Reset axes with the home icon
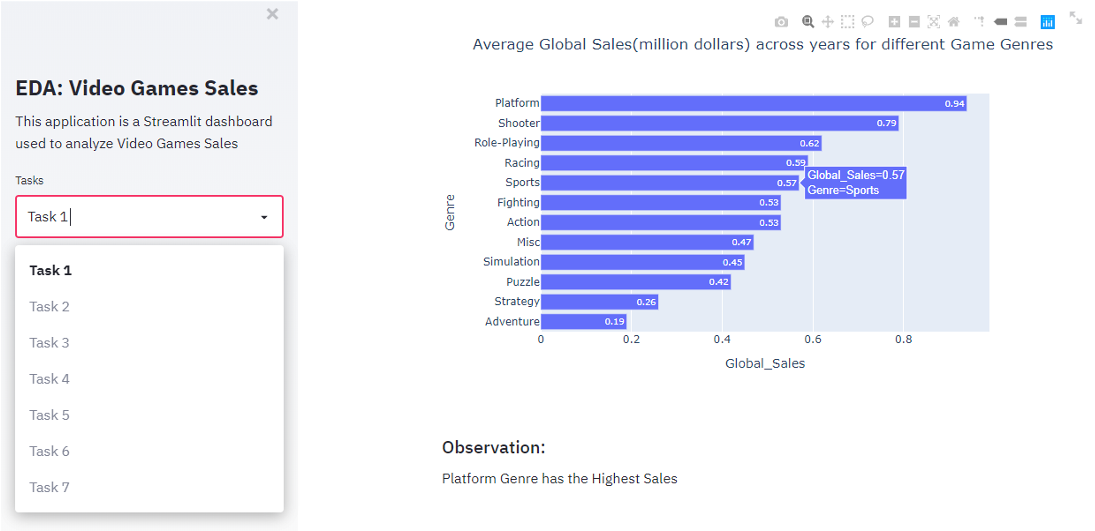The width and height of the screenshot is (1095, 531). point(954,22)
